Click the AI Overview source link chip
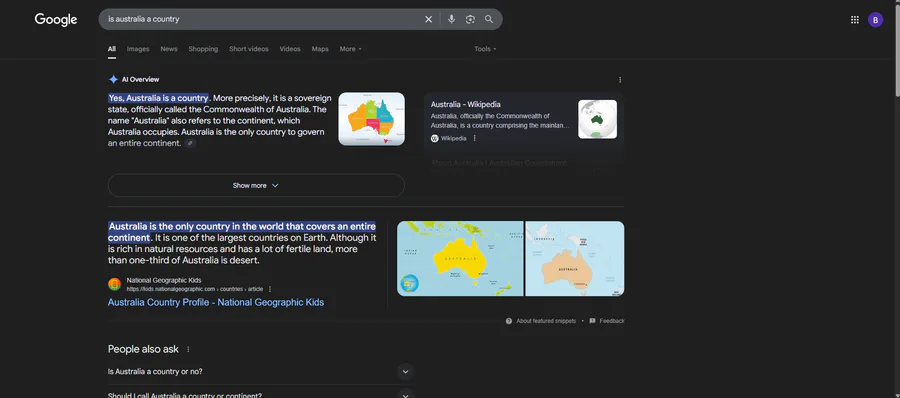Screen dimensions: 900x398 click(x=191, y=144)
